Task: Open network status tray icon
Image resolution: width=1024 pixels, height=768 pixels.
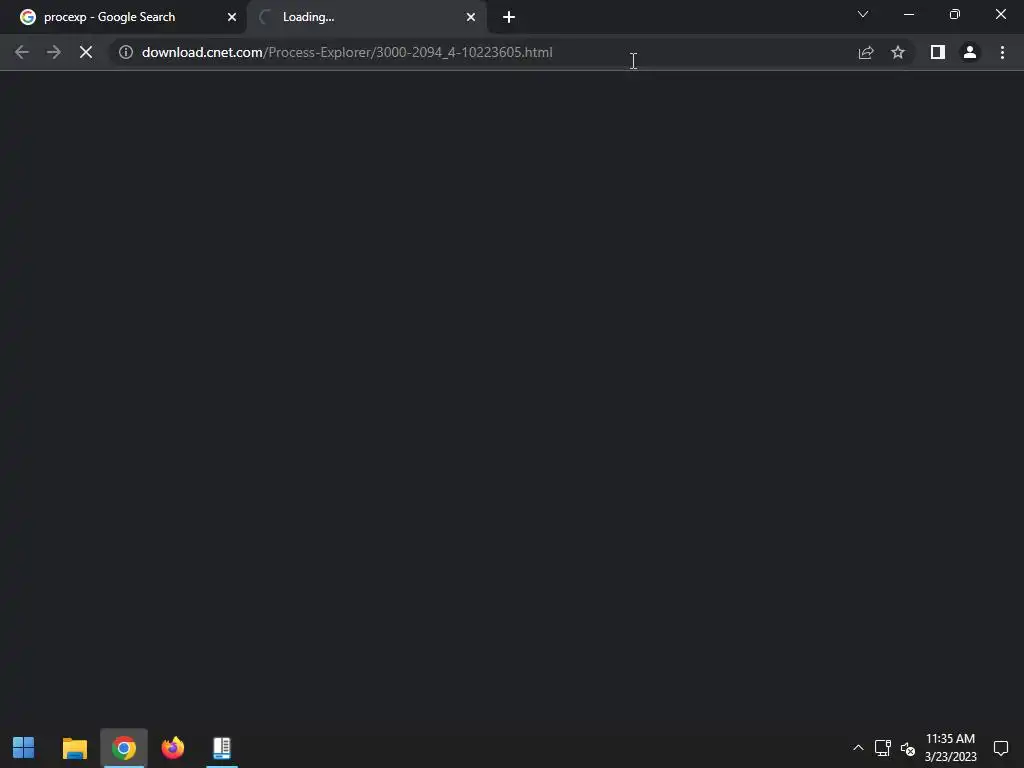Action: point(883,748)
